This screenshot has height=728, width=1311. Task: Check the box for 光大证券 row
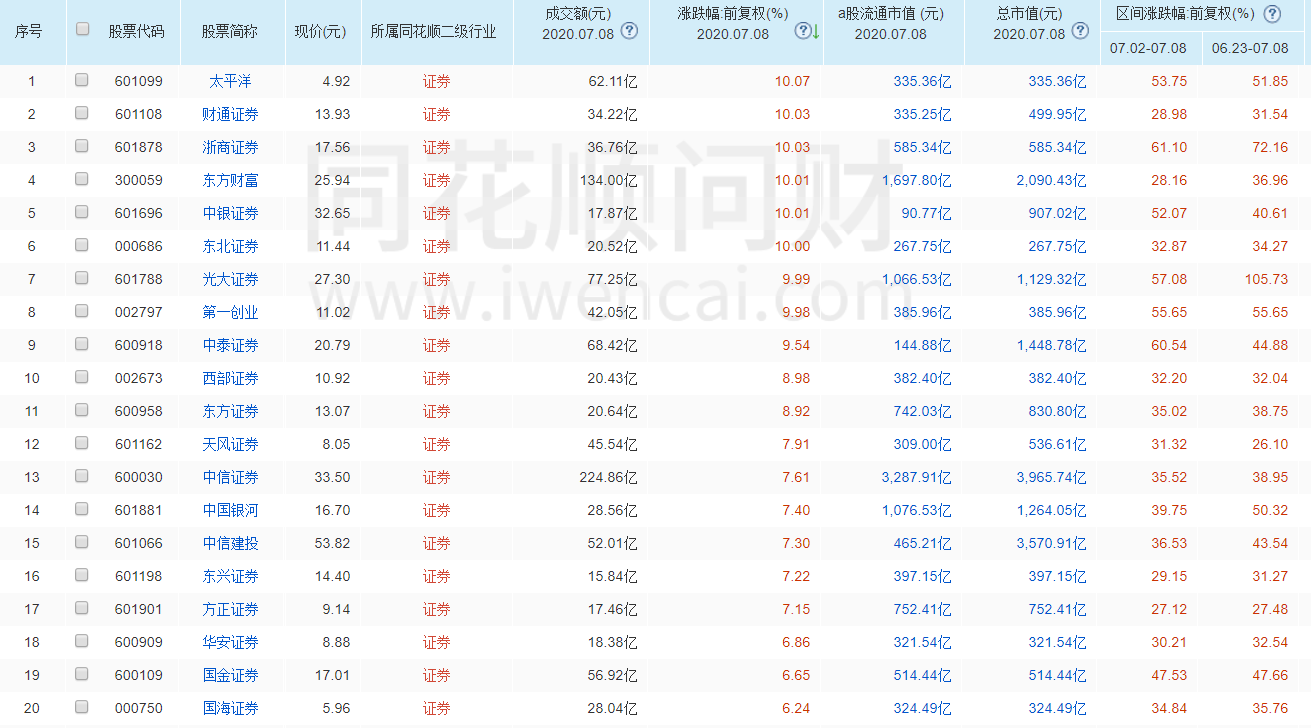(81, 278)
